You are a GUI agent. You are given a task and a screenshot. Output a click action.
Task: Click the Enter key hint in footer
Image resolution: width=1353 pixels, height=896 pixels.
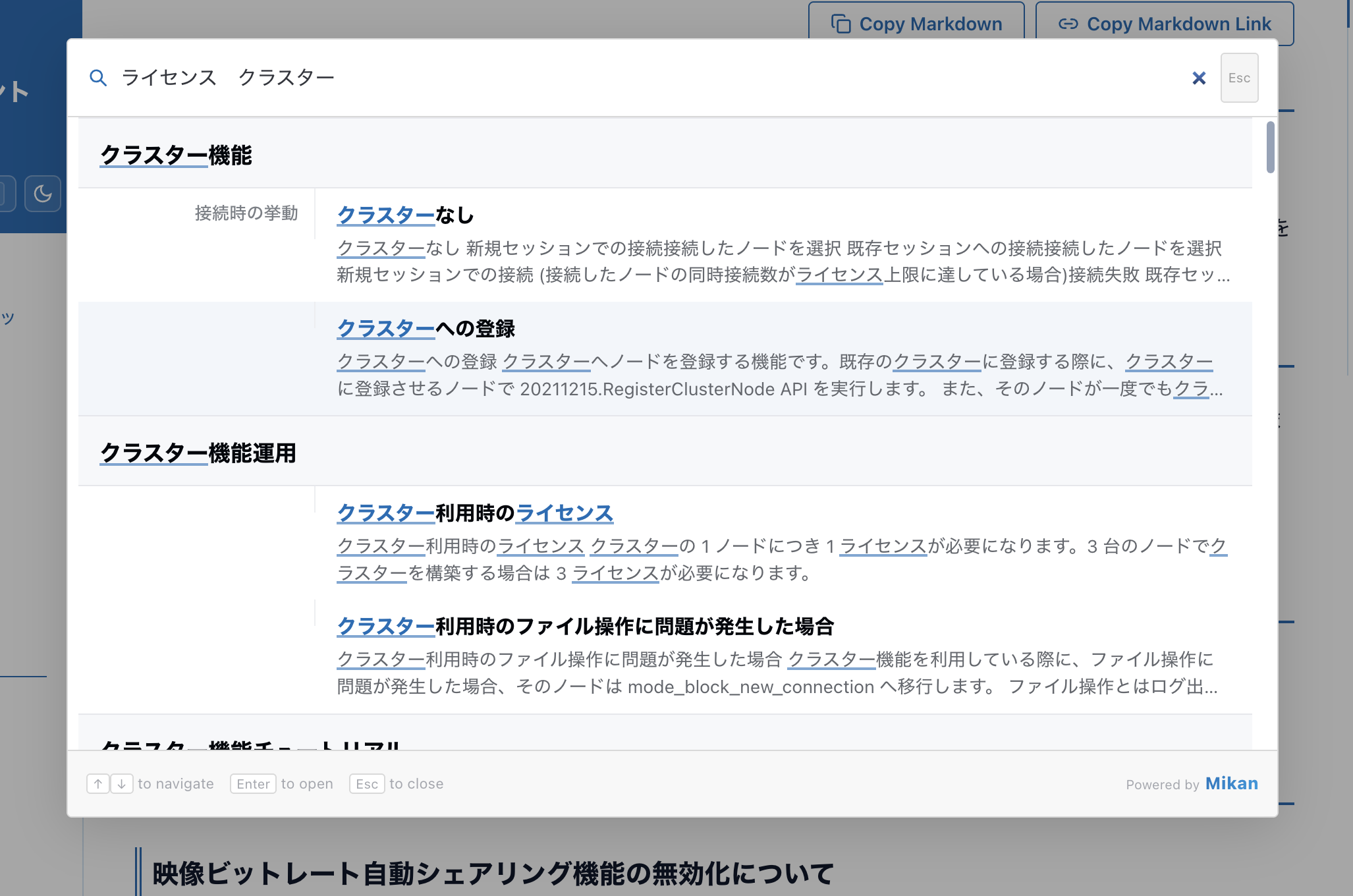(x=253, y=784)
